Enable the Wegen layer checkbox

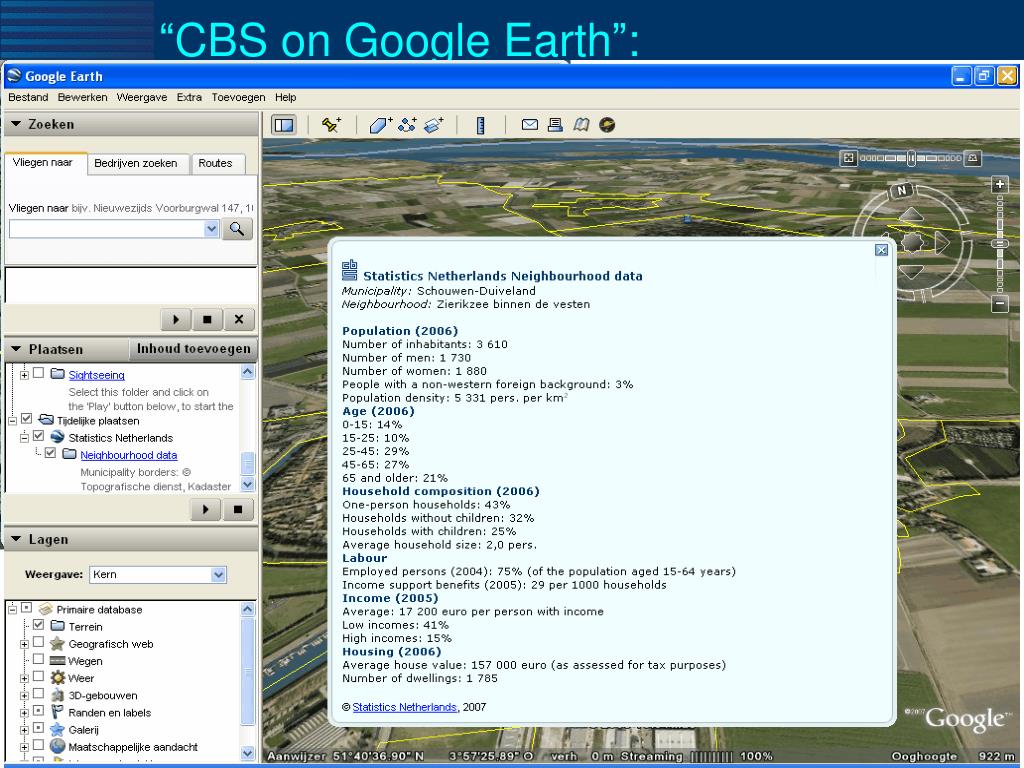point(39,659)
